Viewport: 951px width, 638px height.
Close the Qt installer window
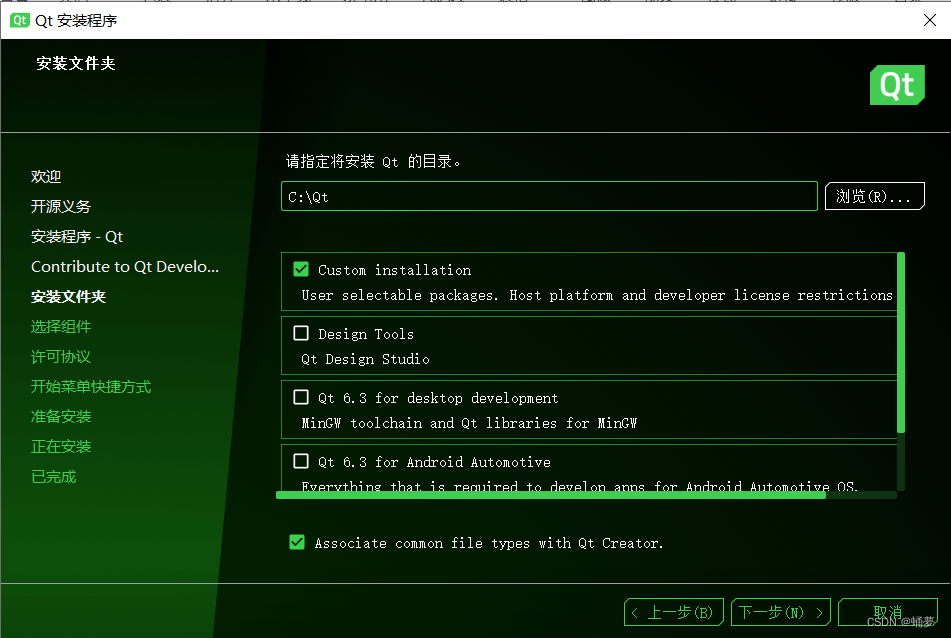click(929, 20)
